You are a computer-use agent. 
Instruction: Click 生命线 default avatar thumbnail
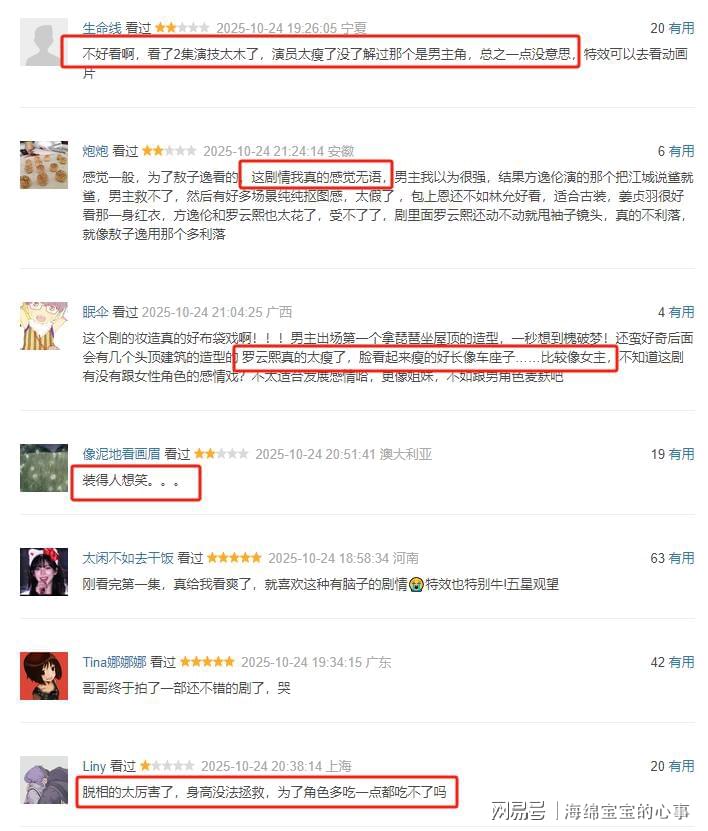pyautogui.click(x=44, y=42)
